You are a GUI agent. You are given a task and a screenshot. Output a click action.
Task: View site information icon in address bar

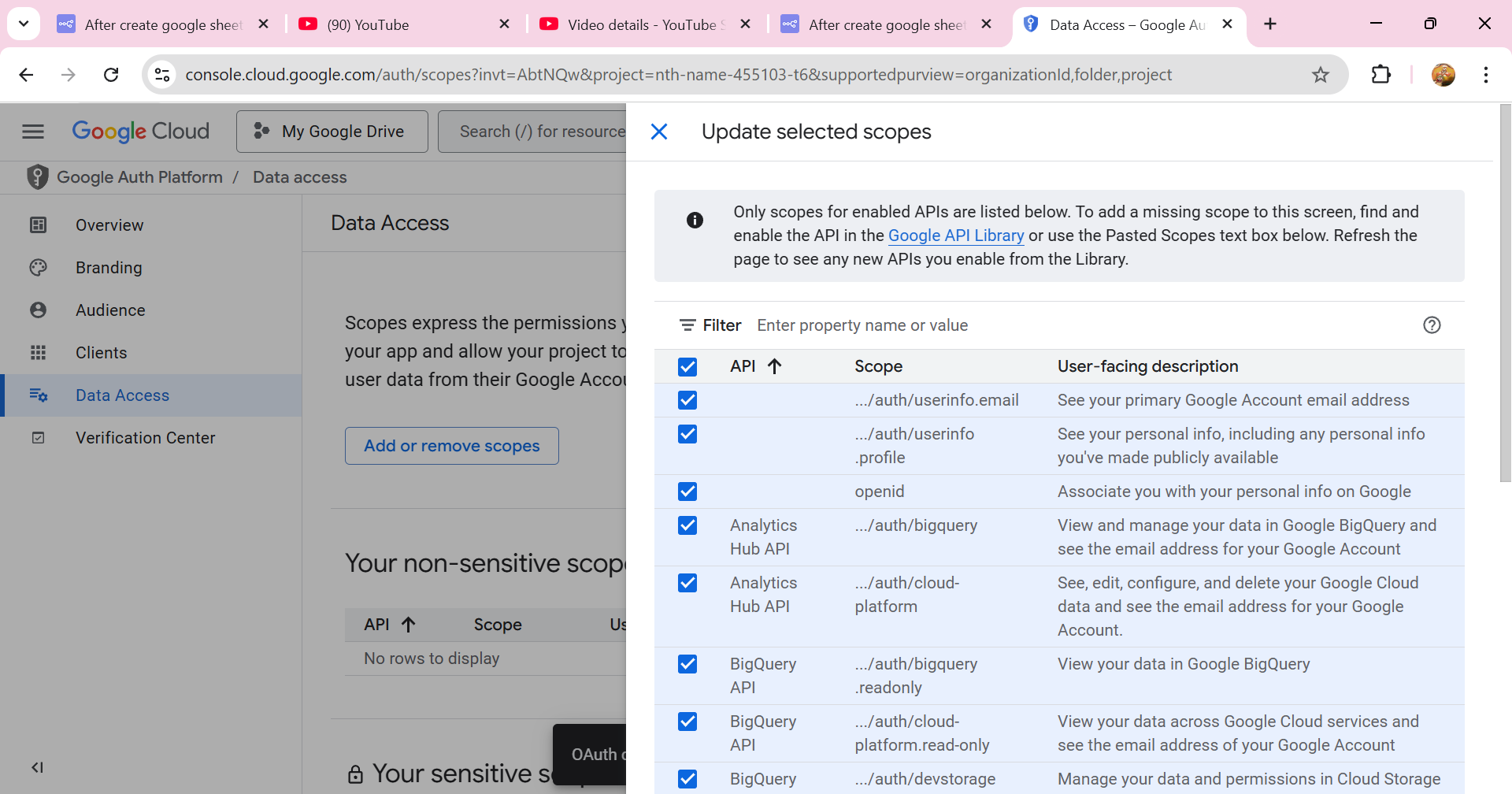162,75
